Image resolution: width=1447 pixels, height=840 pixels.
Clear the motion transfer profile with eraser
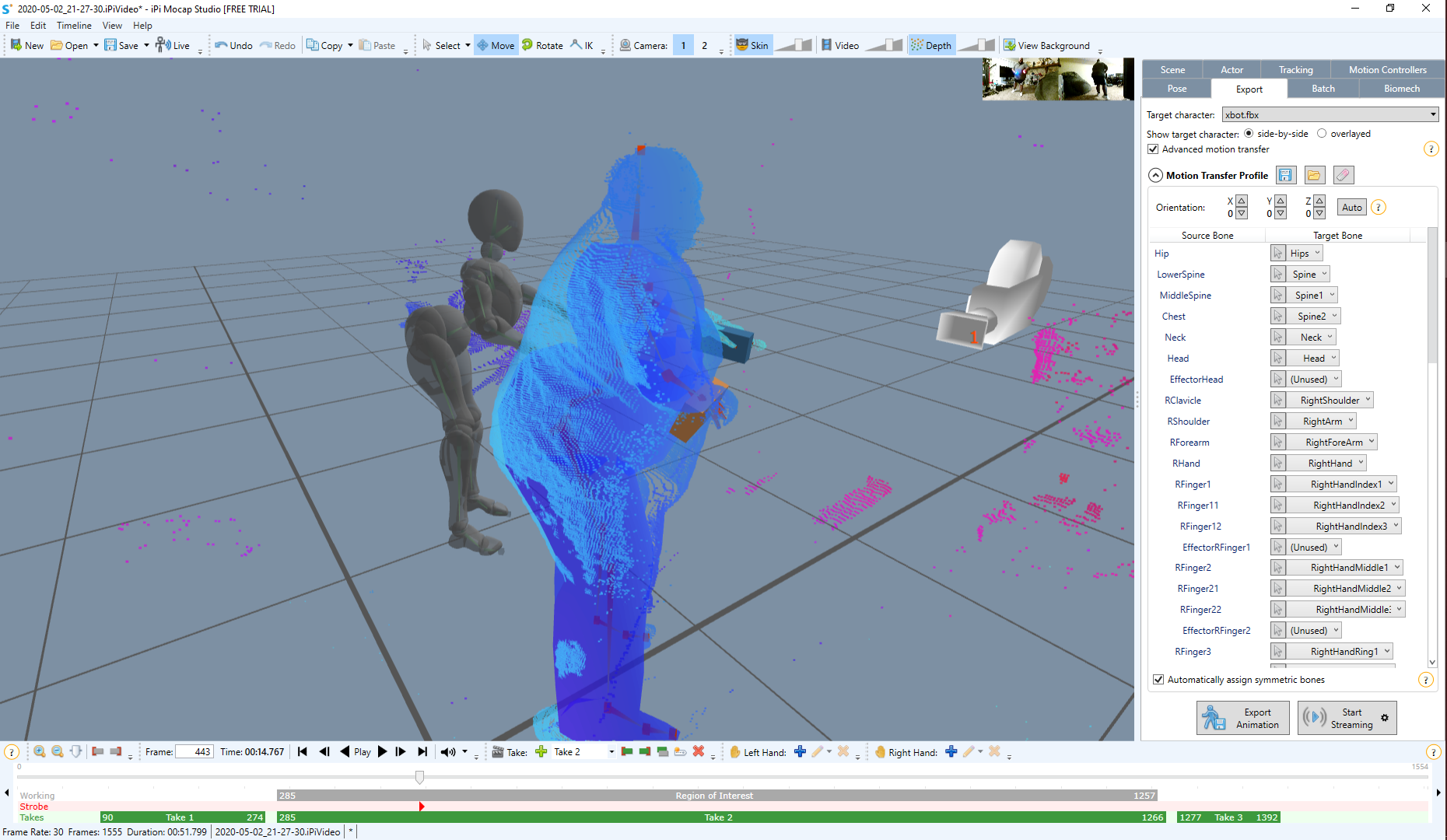click(1344, 175)
